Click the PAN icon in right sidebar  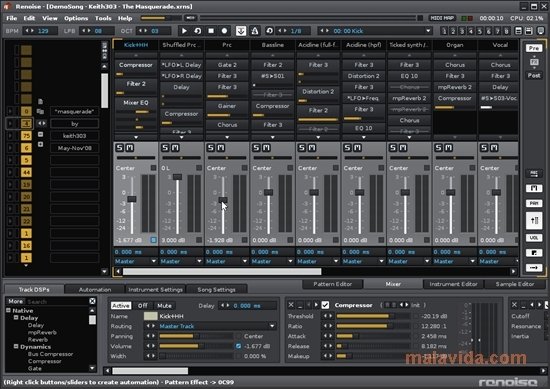(534, 203)
